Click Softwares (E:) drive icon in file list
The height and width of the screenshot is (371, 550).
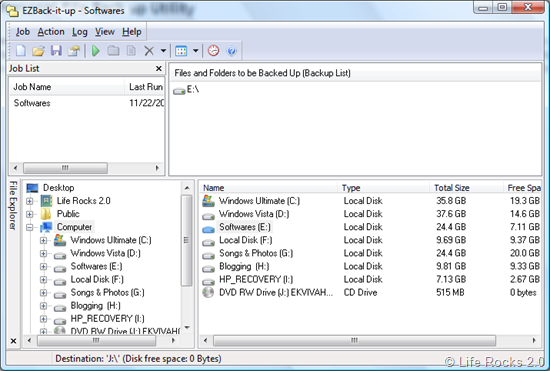208,229
